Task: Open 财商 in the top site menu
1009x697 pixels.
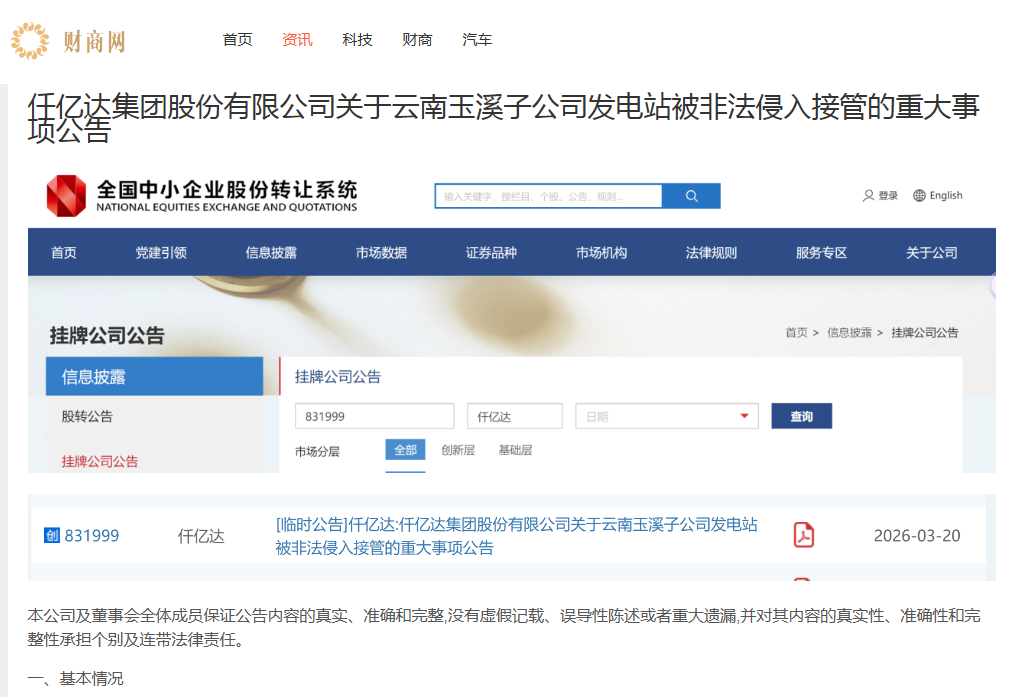Action: (x=417, y=40)
